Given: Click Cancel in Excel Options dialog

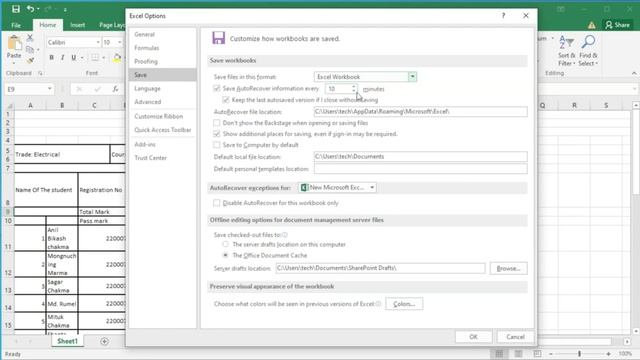Looking at the screenshot, I should point(515,337).
